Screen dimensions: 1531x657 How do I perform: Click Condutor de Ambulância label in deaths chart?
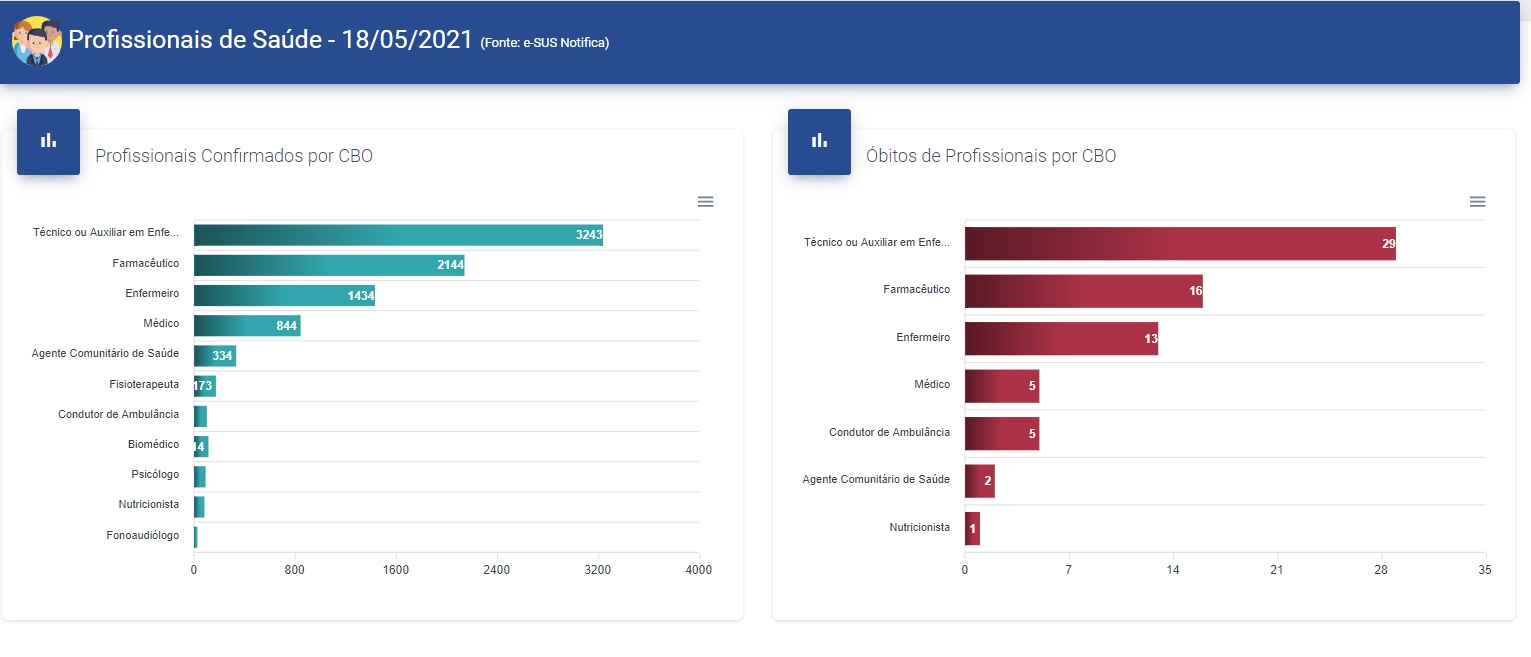889,433
